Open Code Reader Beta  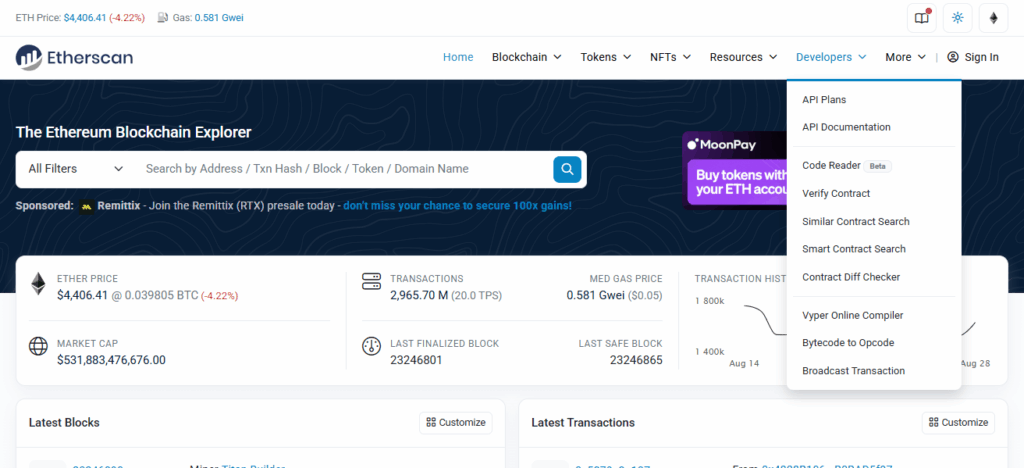click(846, 166)
